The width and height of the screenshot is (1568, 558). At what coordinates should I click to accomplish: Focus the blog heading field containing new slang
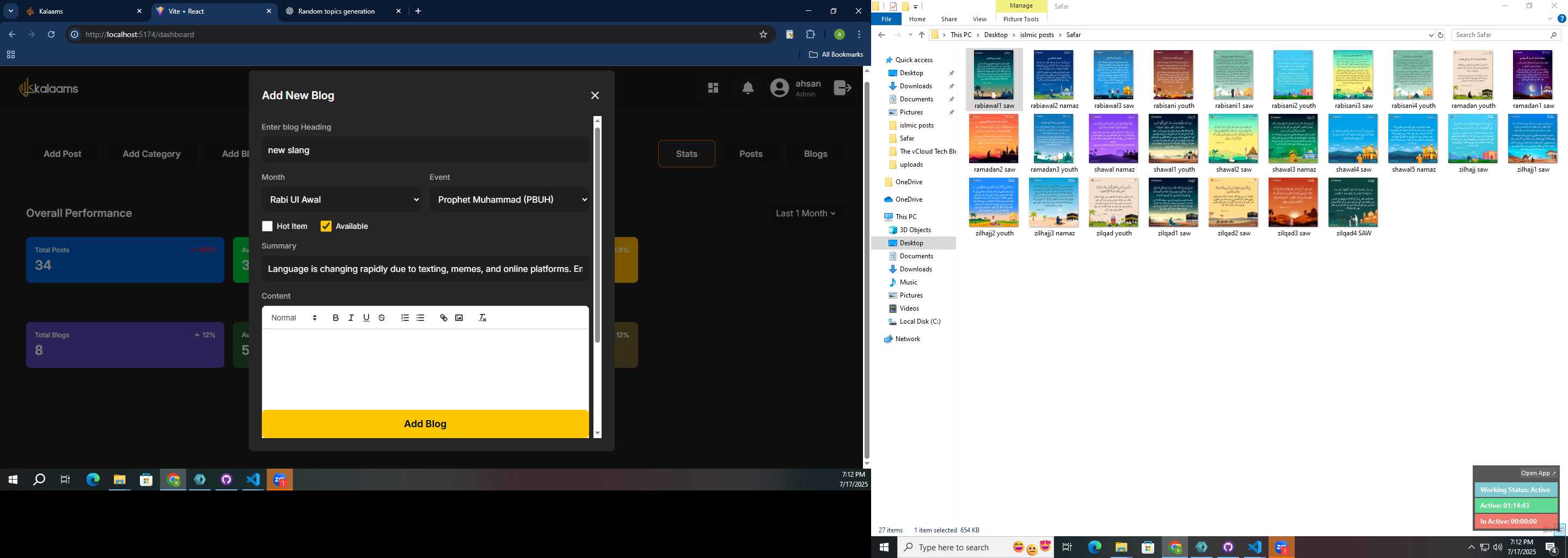(x=425, y=150)
